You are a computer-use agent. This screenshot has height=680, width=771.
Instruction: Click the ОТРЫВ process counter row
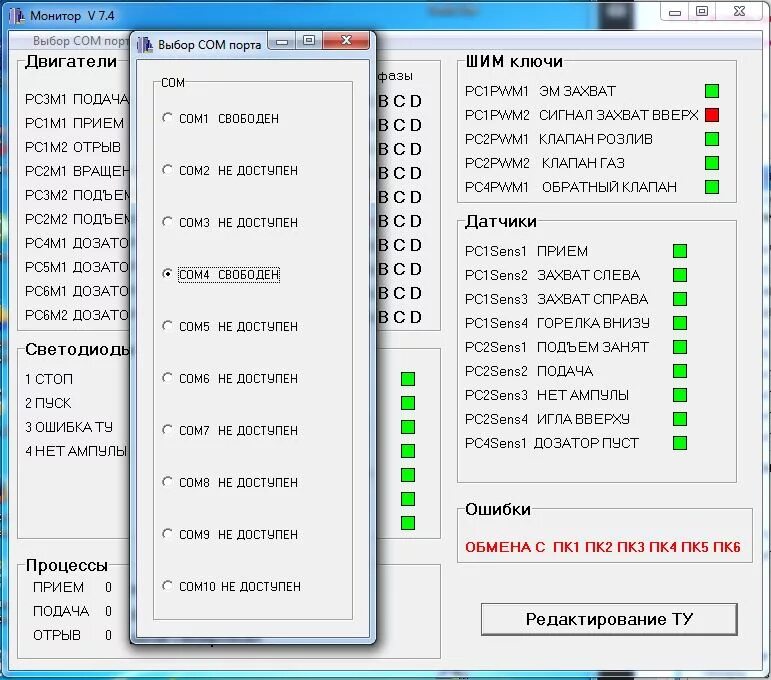(72, 635)
